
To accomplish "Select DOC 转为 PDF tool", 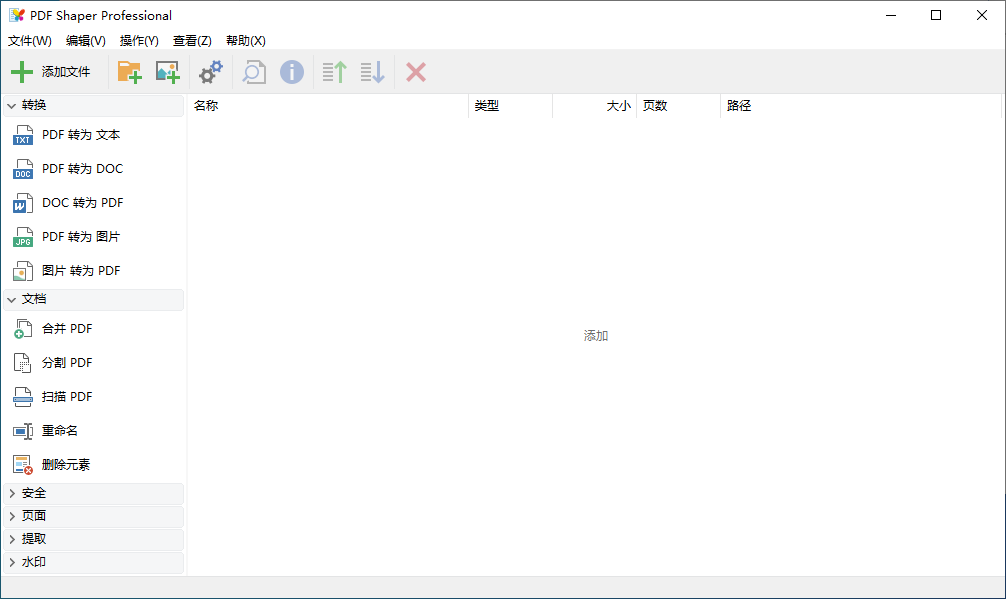I will [82, 203].
